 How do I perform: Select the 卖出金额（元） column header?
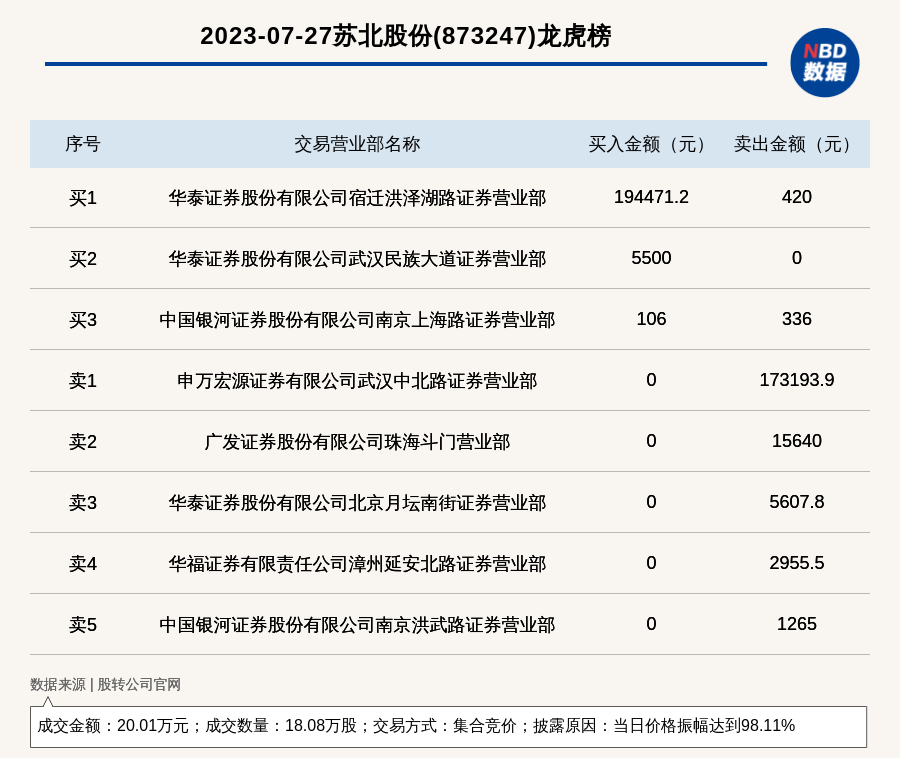pos(797,144)
